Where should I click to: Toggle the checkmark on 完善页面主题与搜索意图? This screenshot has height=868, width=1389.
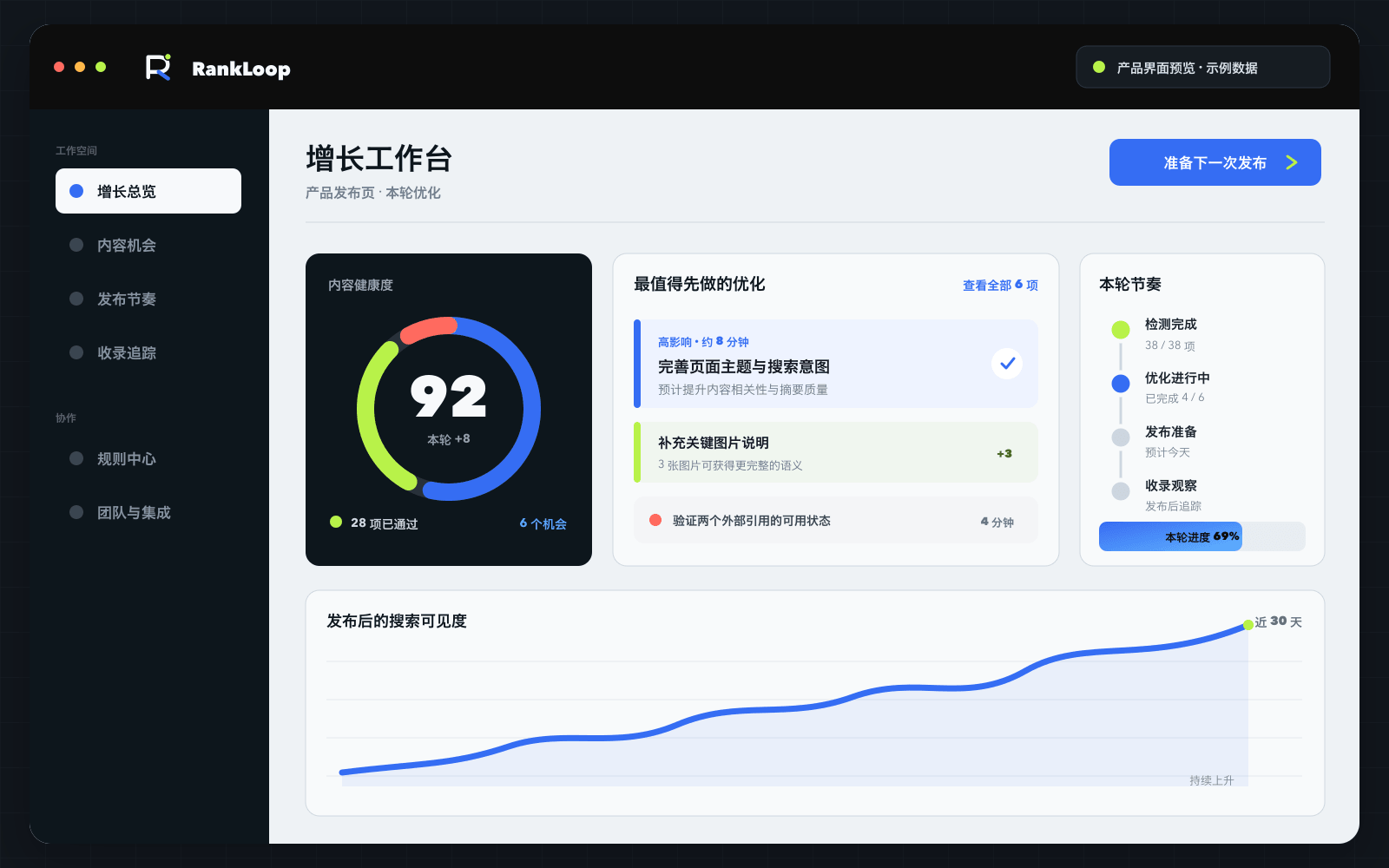(x=1007, y=364)
